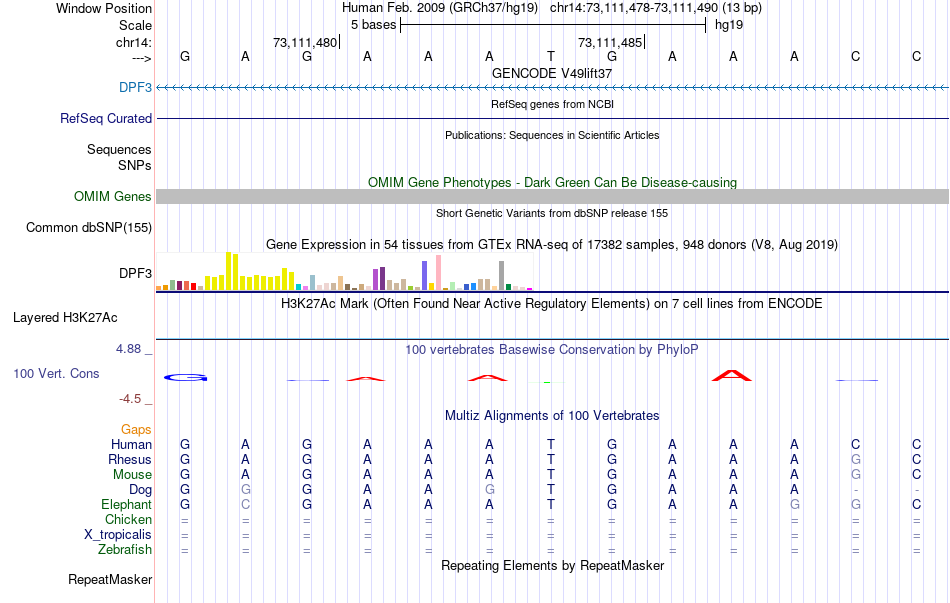Click the large red A conservation logo
This screenshot has width=950, height=603.
[x=732, y=375]
